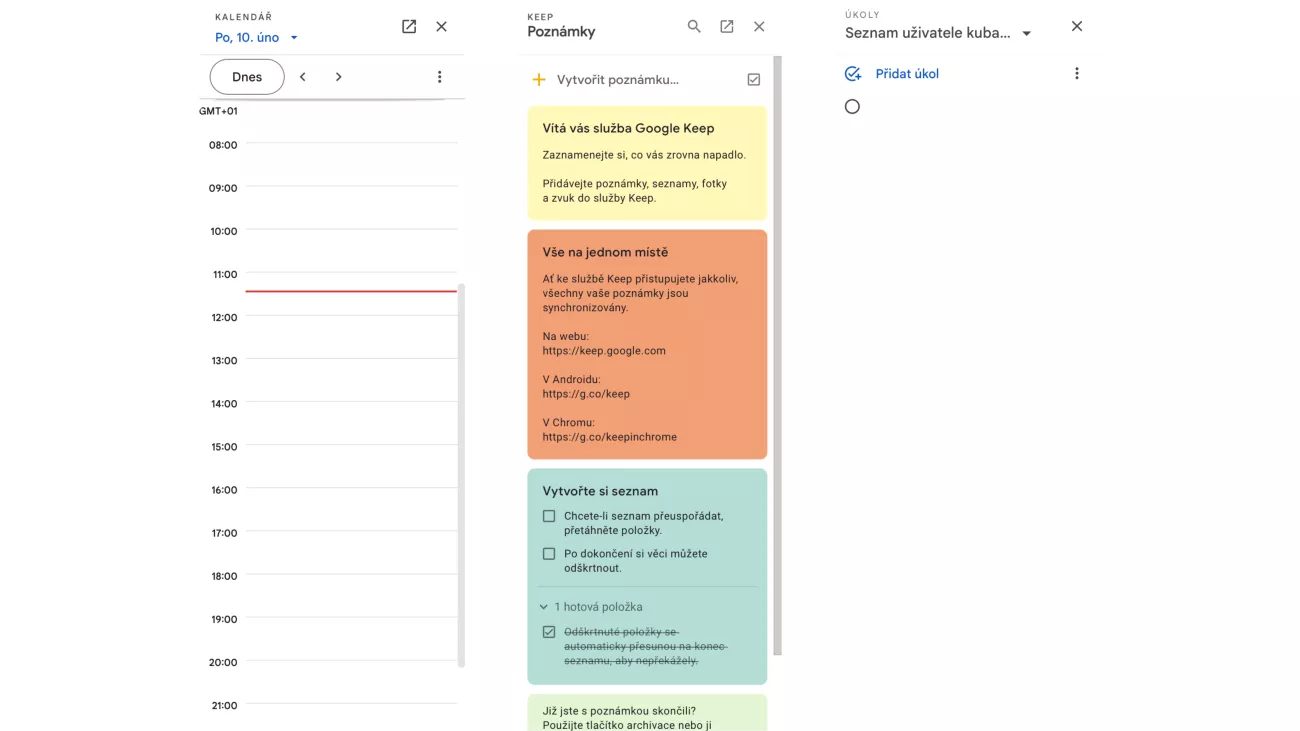The width and height of the screenshot is (1300, 731).
Task: Open calendar more options menu
Action: 439,77
